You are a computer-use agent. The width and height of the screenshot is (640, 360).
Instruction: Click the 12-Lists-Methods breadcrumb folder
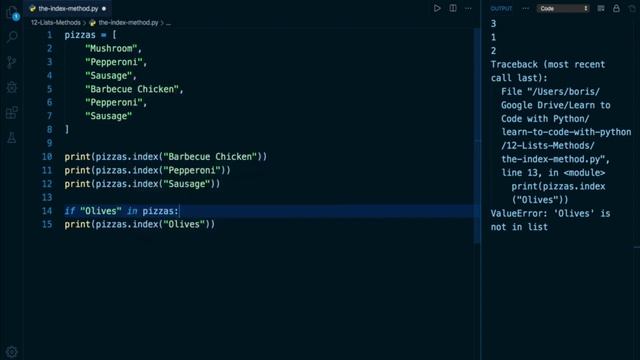(56, 22)
